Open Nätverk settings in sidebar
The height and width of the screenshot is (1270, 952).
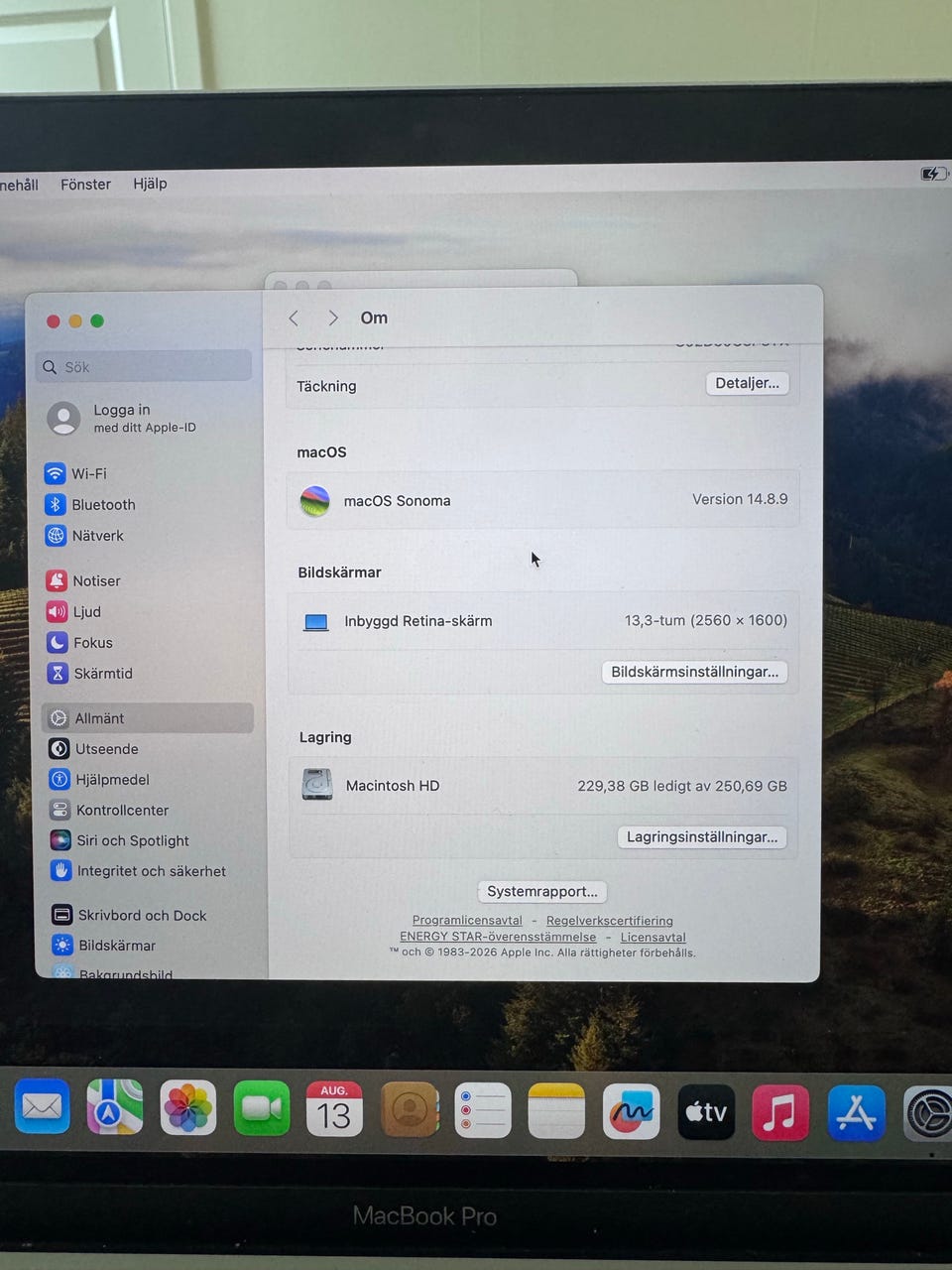(x=85, y=536)
